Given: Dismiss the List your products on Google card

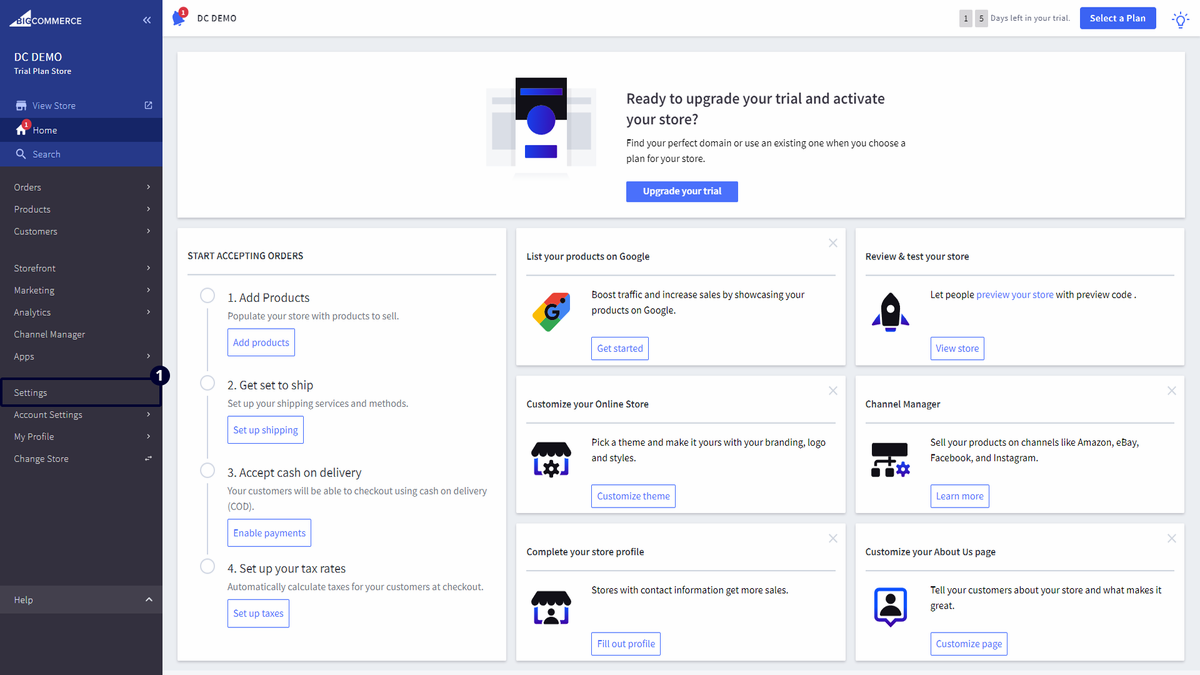Looking at the screenshot, I should [833, 243].
